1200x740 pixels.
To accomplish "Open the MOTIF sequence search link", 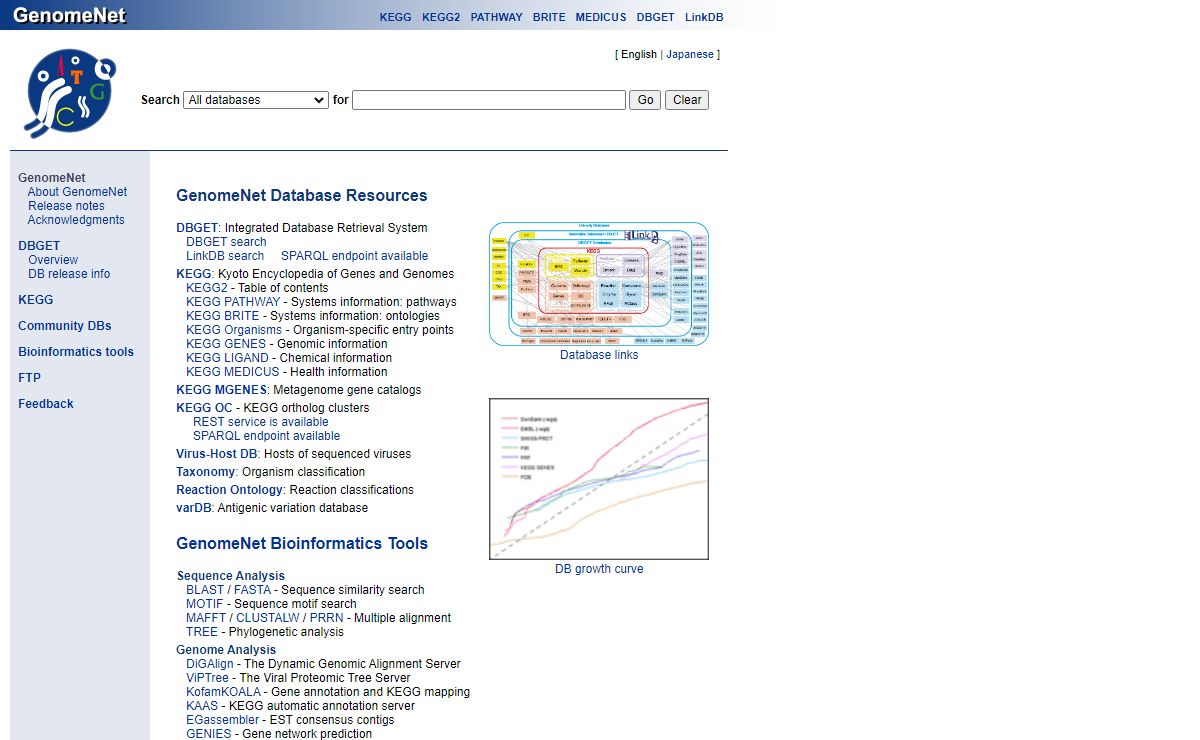I will 205,604.
